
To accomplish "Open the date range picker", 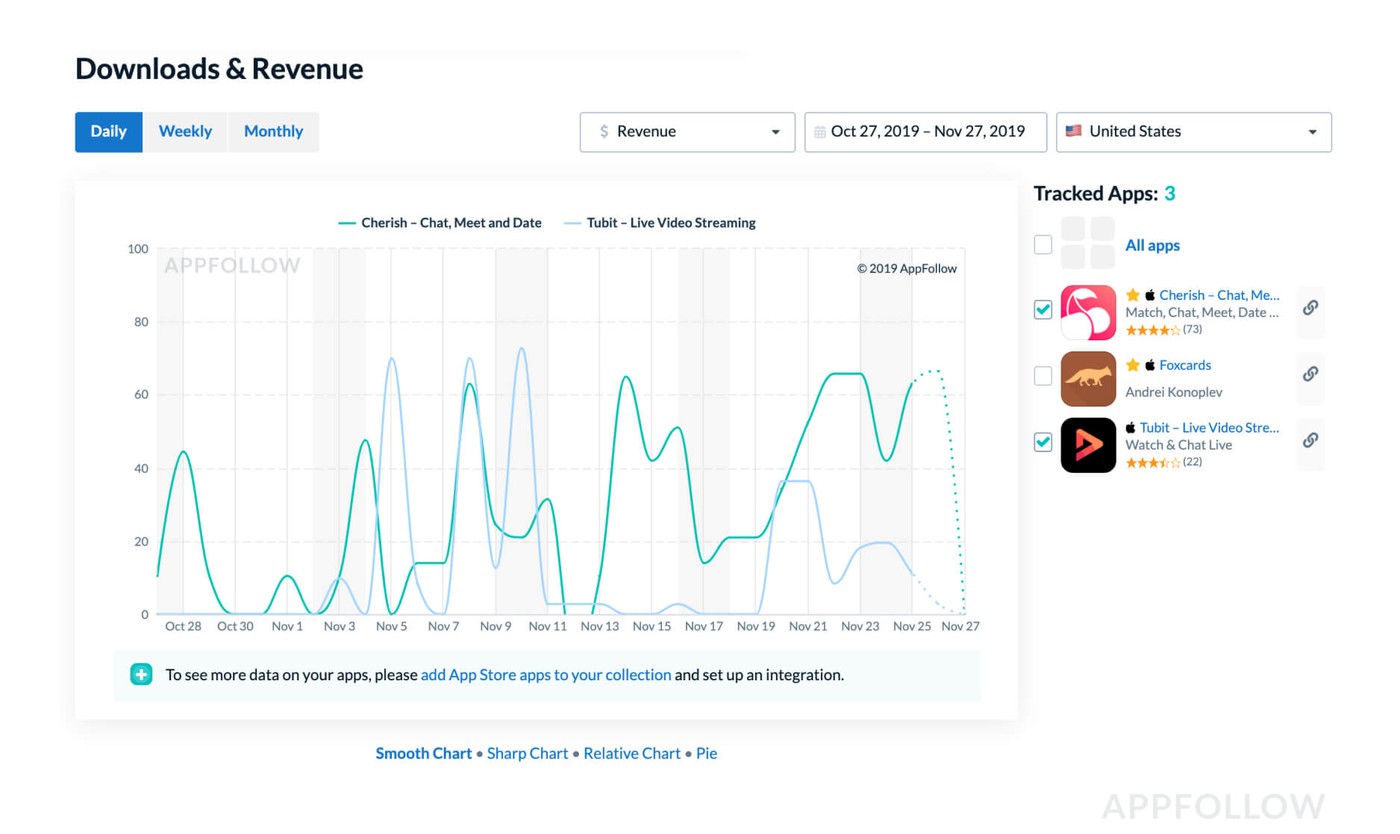I will click(925, 132).
